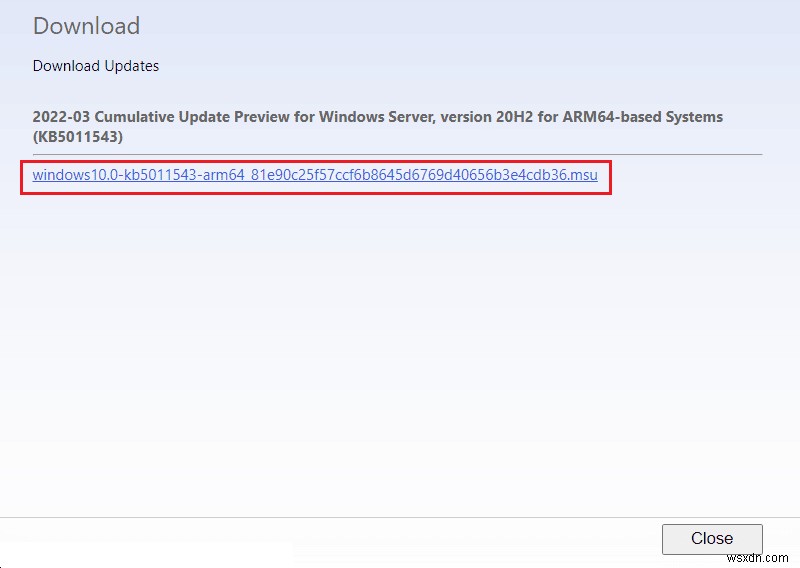Click the "(KB5011543)" text in the update title
Image resolution: width=800 pixels, height=568 pixels.
pyautogui.click(x=78, y=135)
